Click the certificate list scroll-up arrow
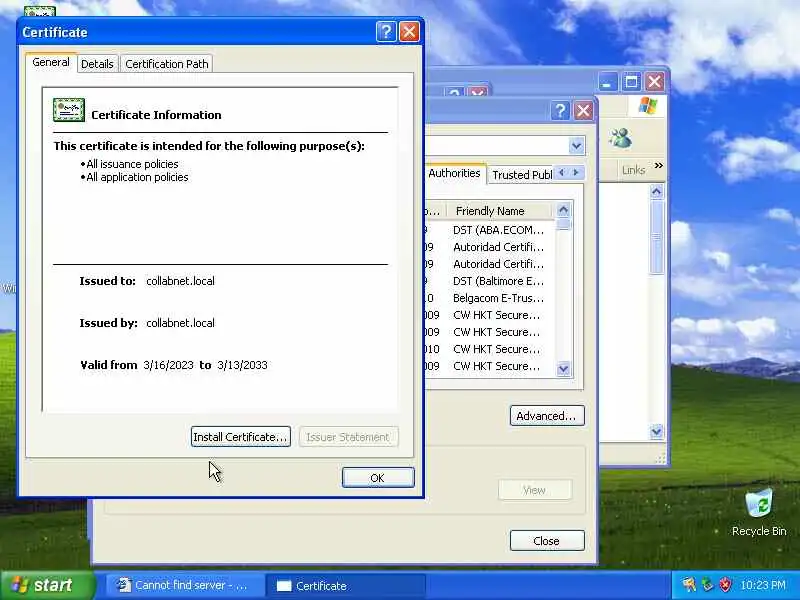This screenshot has width=800, height=600. (563, 210)
